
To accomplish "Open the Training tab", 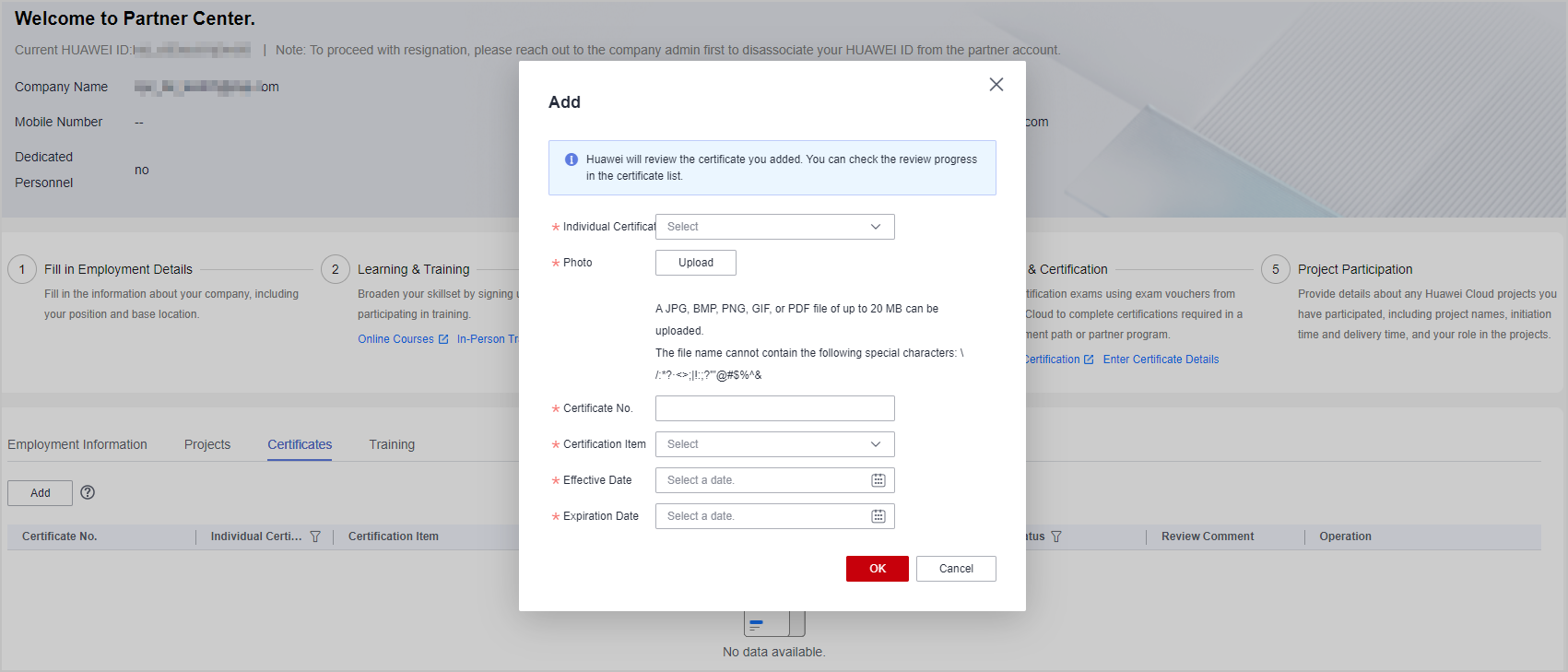I will (x=392, y=444).
